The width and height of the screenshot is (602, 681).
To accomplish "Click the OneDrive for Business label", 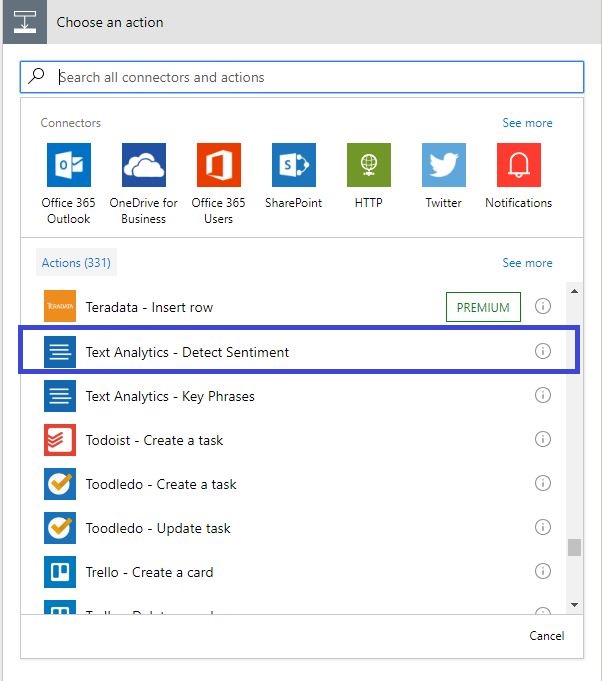I will click(144, 211).
